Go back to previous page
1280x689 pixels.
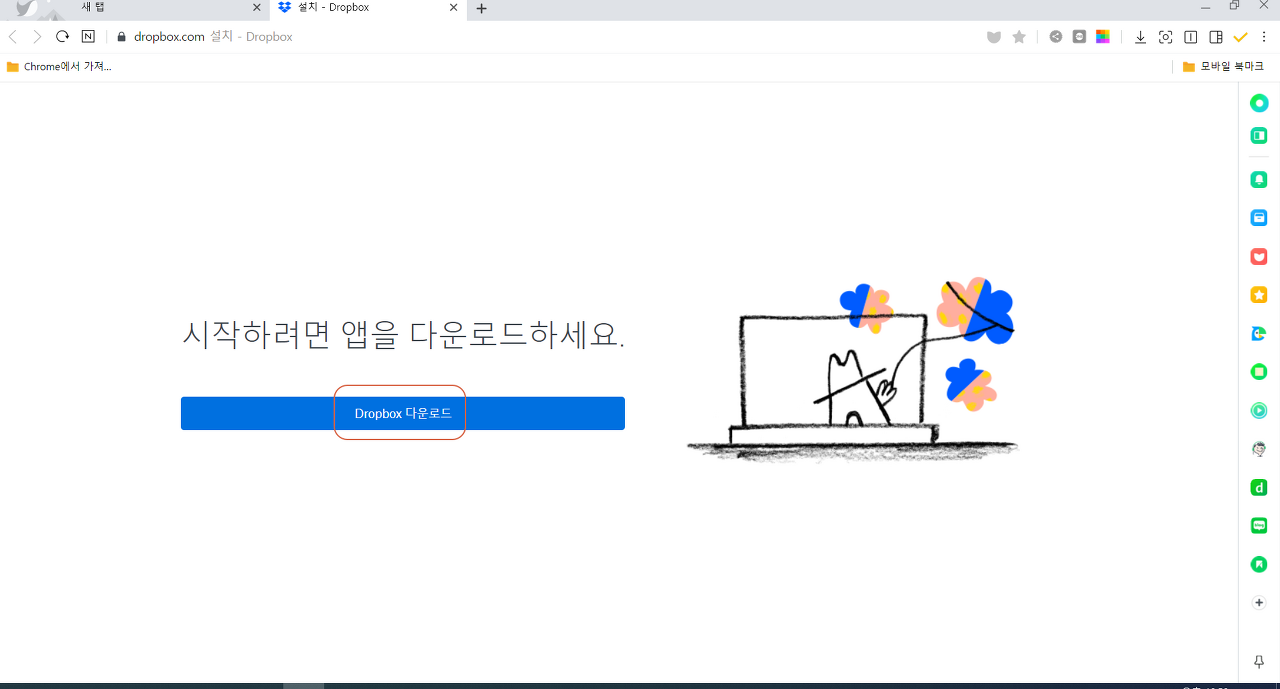pyautogui.click(x=12, y=37)
